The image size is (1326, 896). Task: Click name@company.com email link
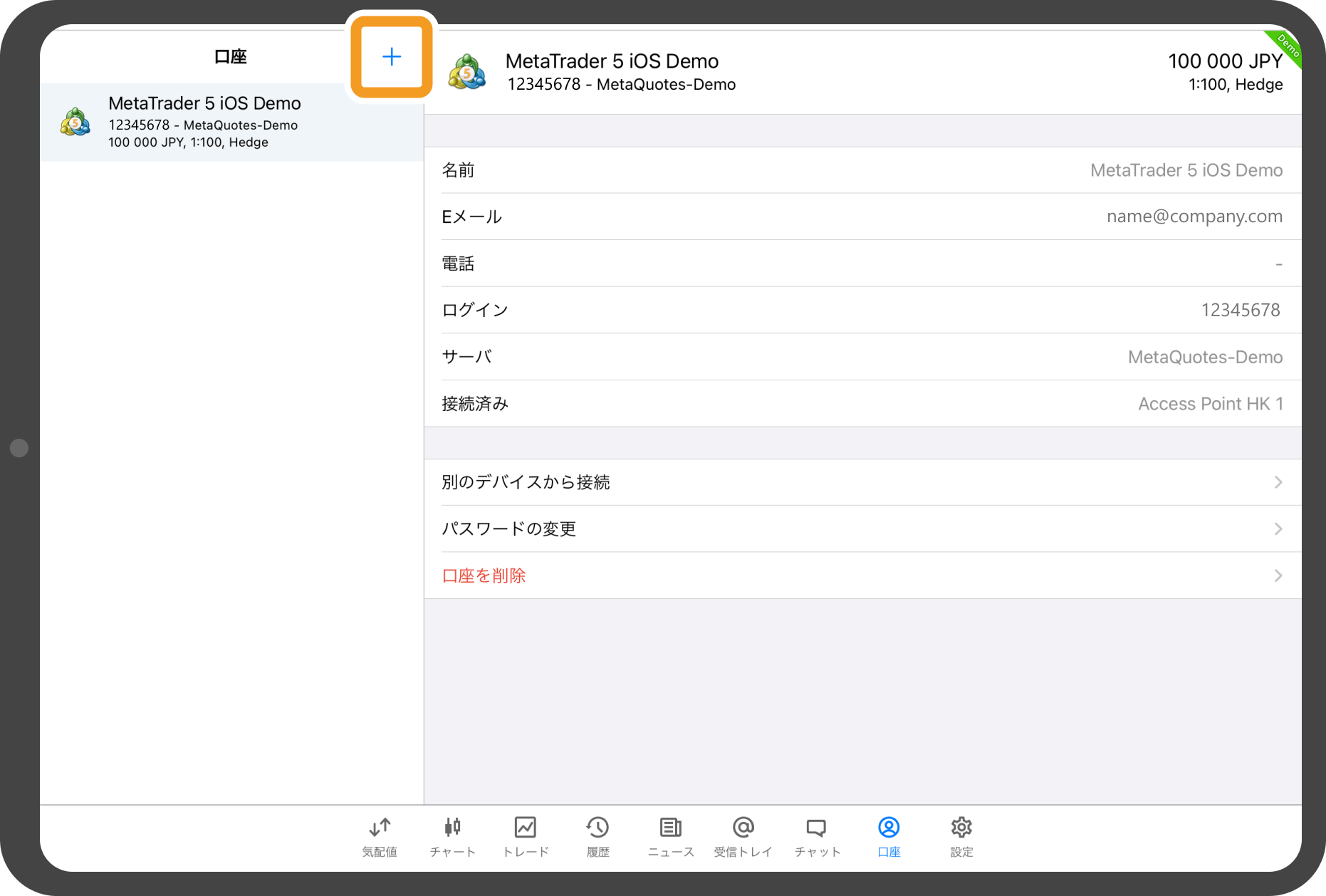1194,216
